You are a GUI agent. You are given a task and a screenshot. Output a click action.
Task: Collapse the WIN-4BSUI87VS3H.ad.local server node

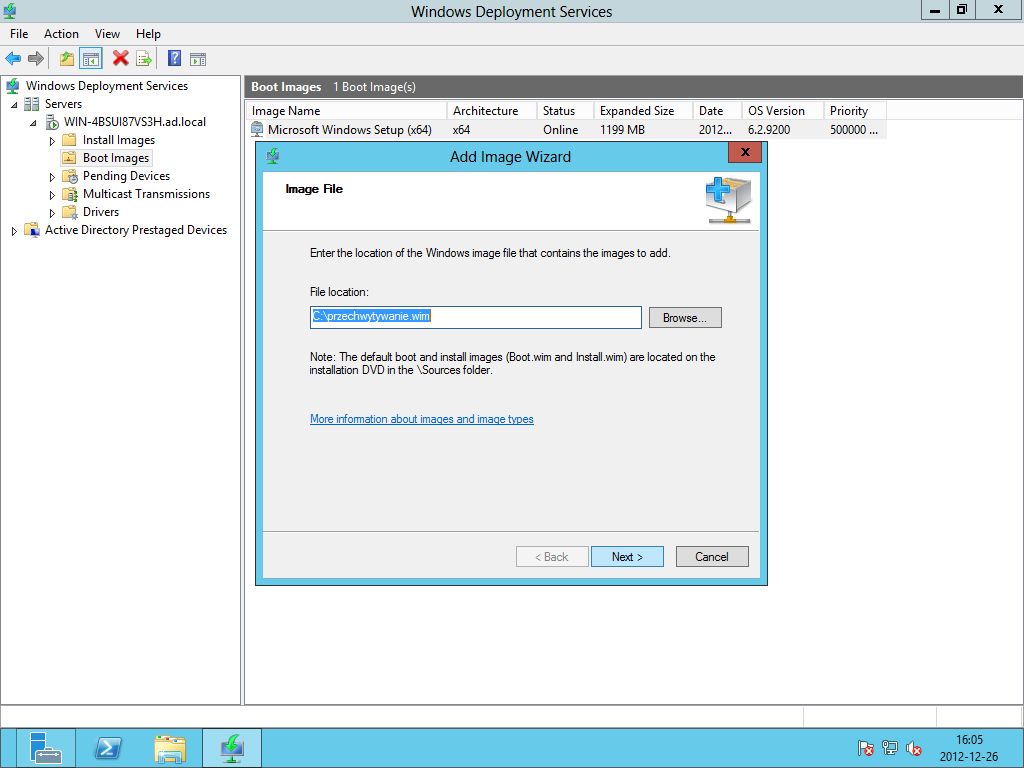click(33, 123)
